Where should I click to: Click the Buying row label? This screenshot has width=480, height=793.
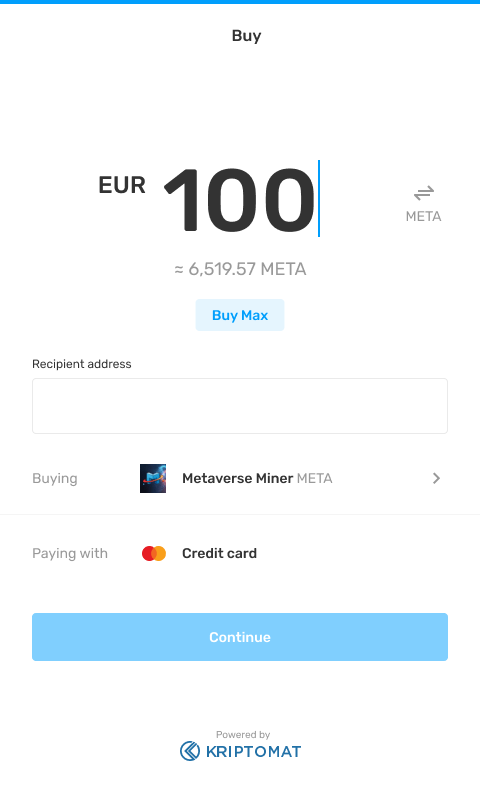(x=55, y=478)
